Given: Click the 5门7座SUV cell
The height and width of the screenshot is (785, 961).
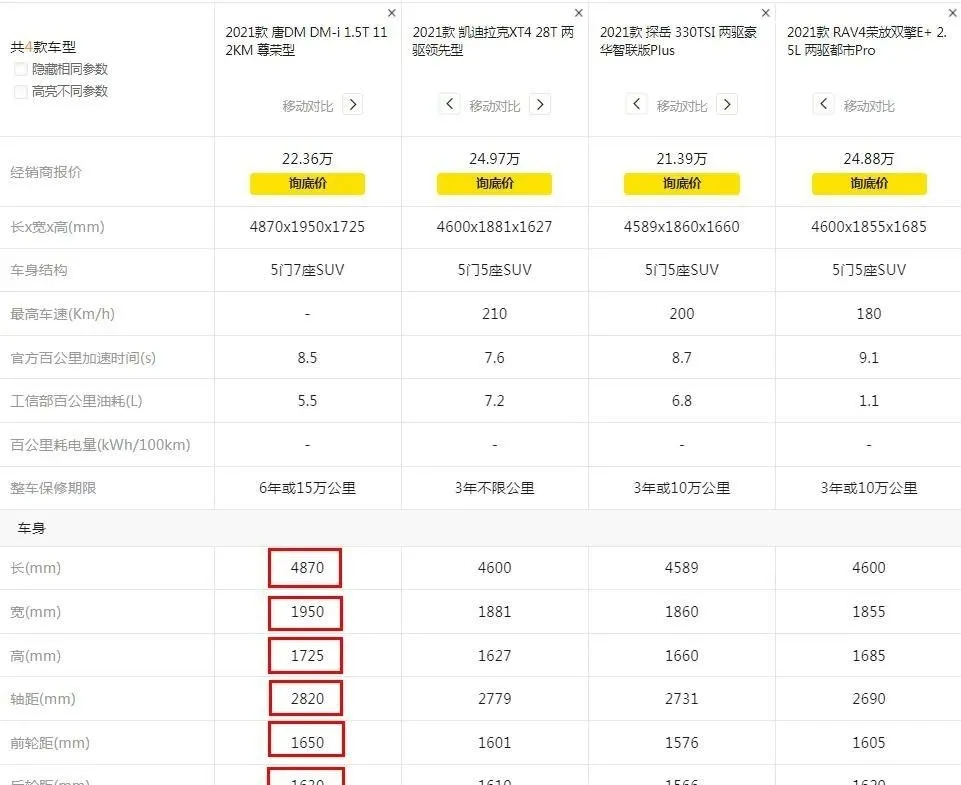Looking at the screenshot, I should (307, 270).
